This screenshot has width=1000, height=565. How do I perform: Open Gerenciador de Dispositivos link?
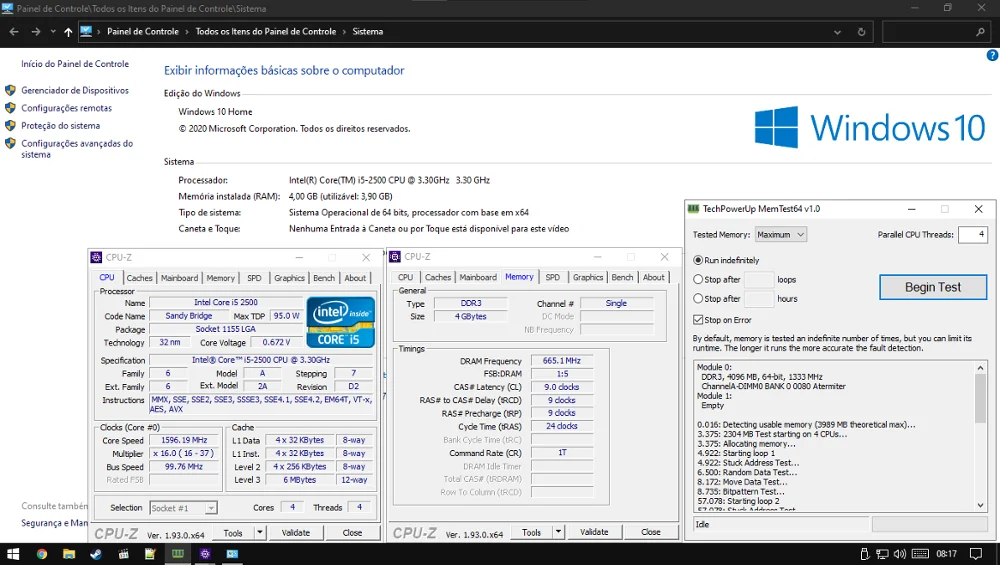click(x=75, y=91)
